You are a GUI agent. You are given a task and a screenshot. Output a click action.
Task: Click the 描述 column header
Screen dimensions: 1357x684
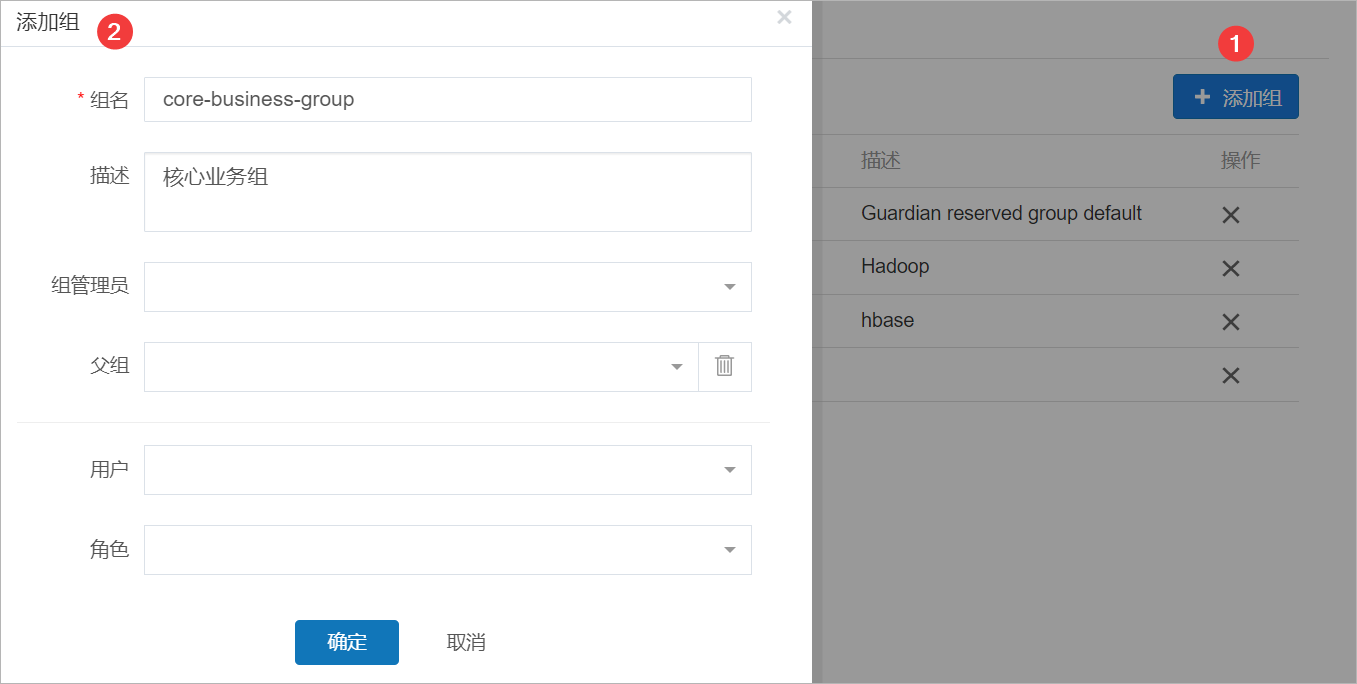[x=881, y=161]
